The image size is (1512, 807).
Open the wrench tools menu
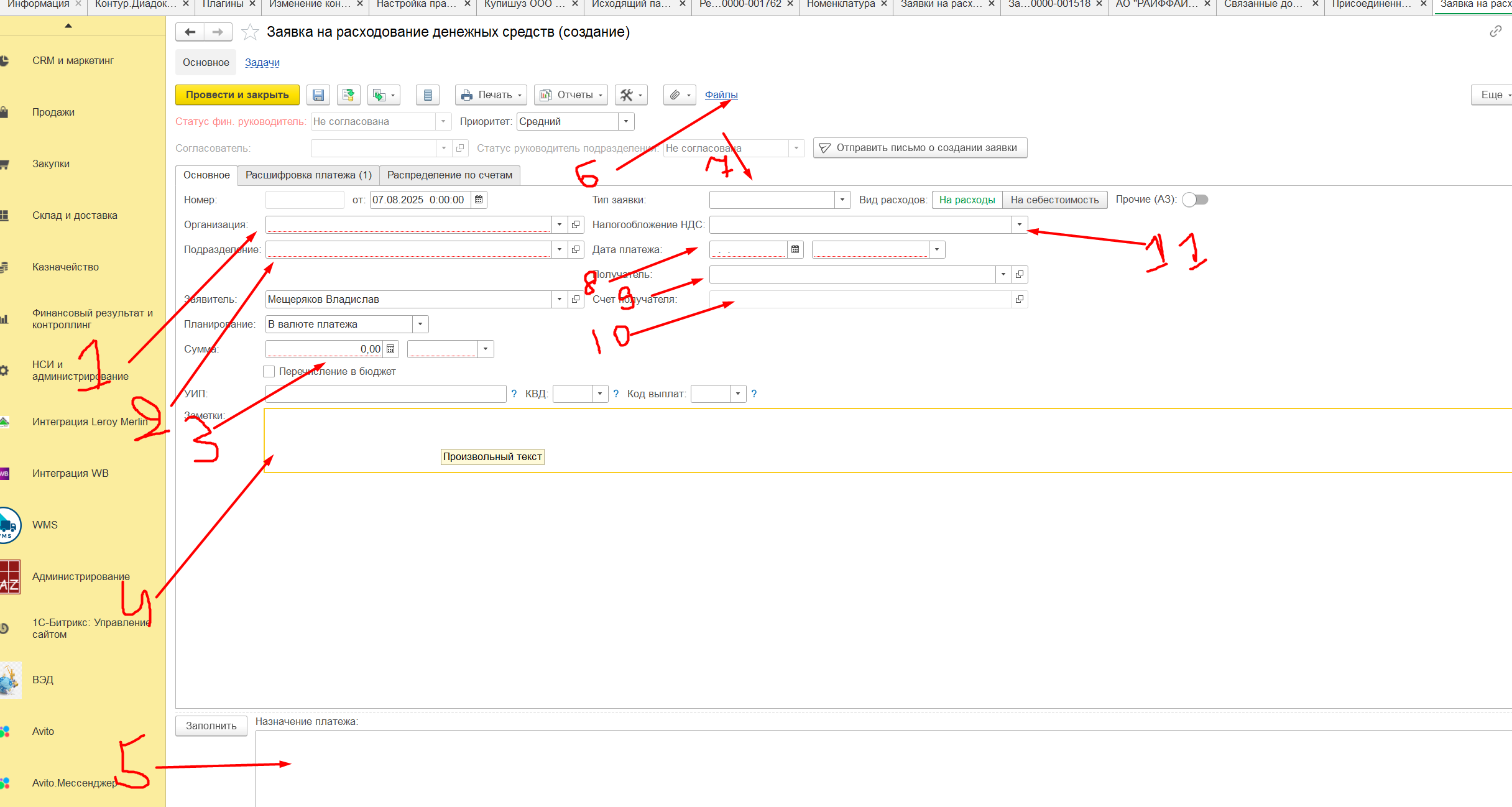point(630,95)
